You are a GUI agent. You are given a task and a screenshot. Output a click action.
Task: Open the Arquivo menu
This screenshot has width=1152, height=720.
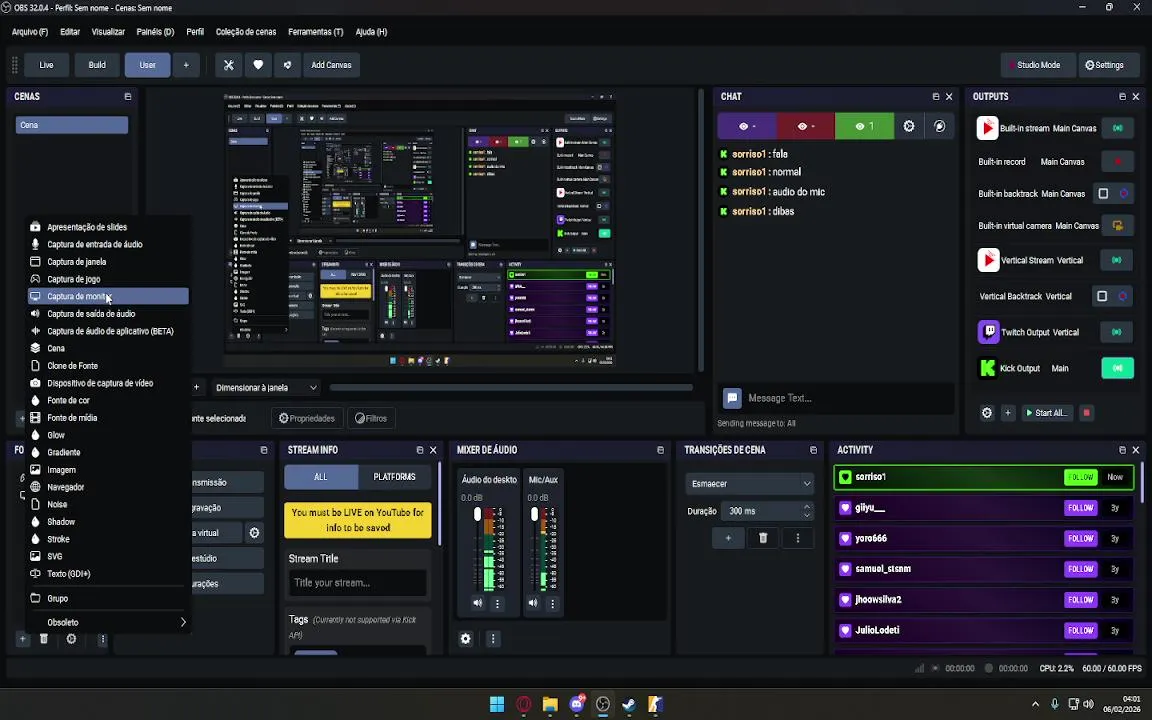point(29,32)
